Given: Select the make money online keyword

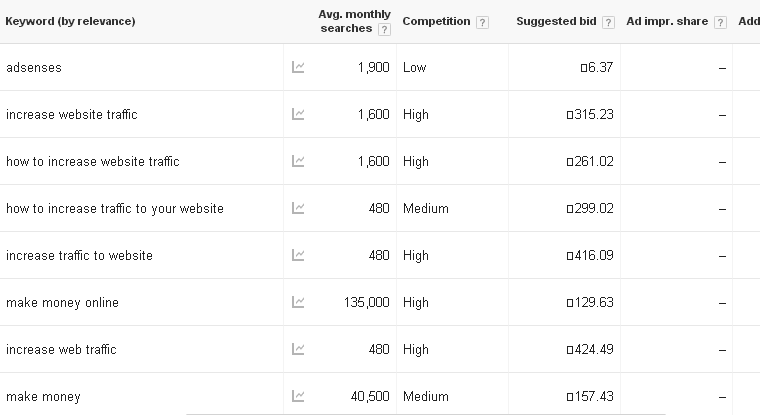Looking at the screenshot, I should pos(62,303).
